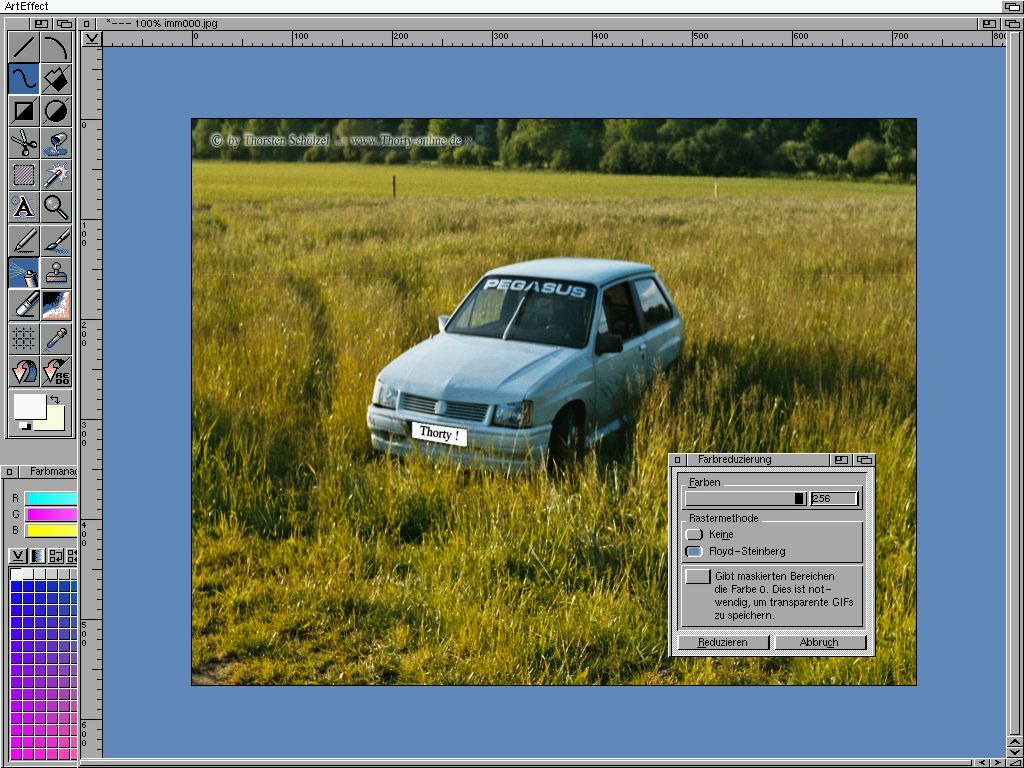This screenshot has width=1024, height=768.
Task: Select Keine raster method option
Action: [x=694, y=535]
